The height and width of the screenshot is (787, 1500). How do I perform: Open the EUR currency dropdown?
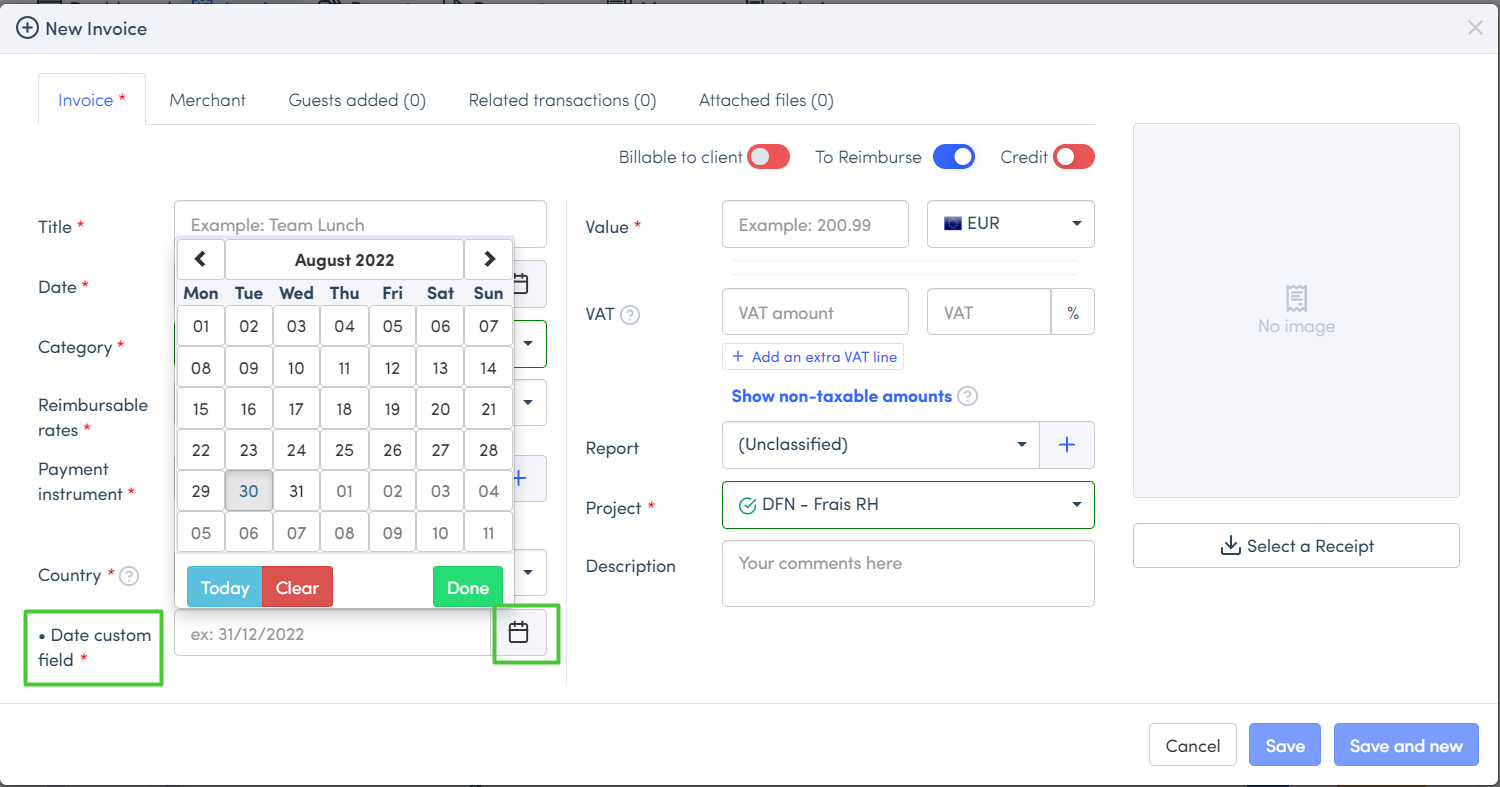pos(1011,224)
